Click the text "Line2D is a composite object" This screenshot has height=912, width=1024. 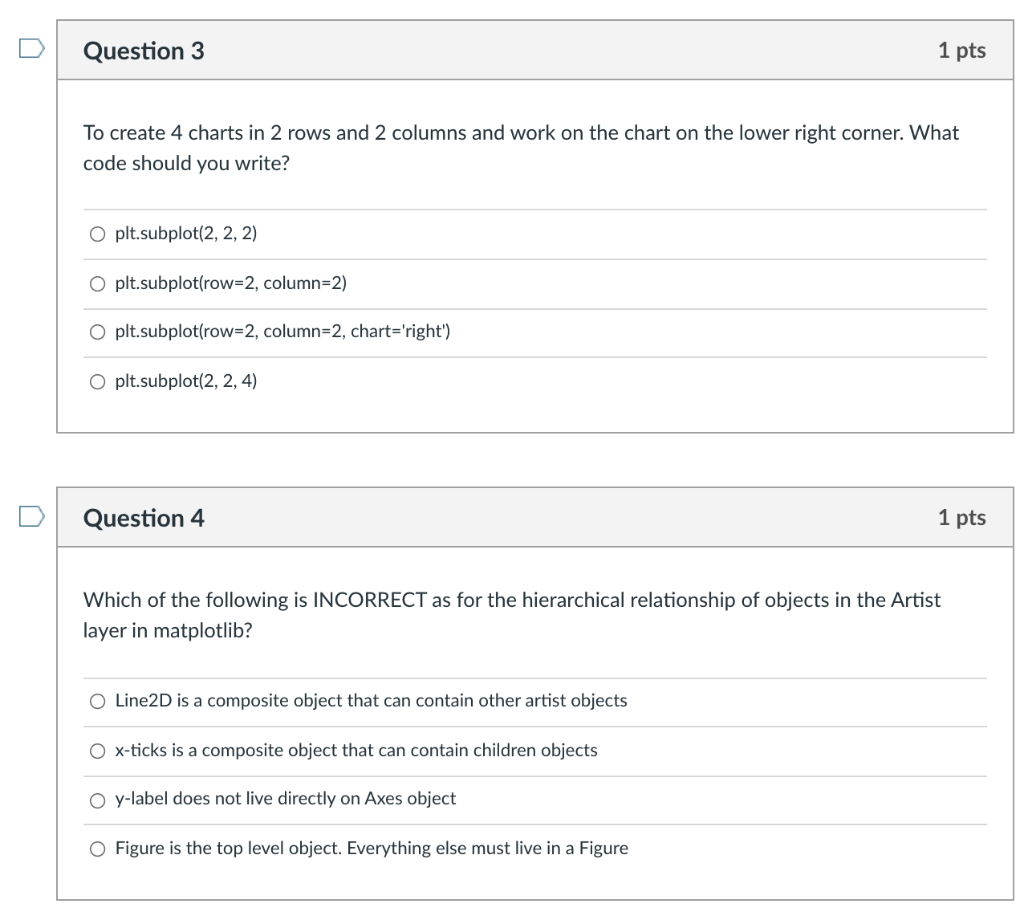pyautogui.click(x=370, y=701)
